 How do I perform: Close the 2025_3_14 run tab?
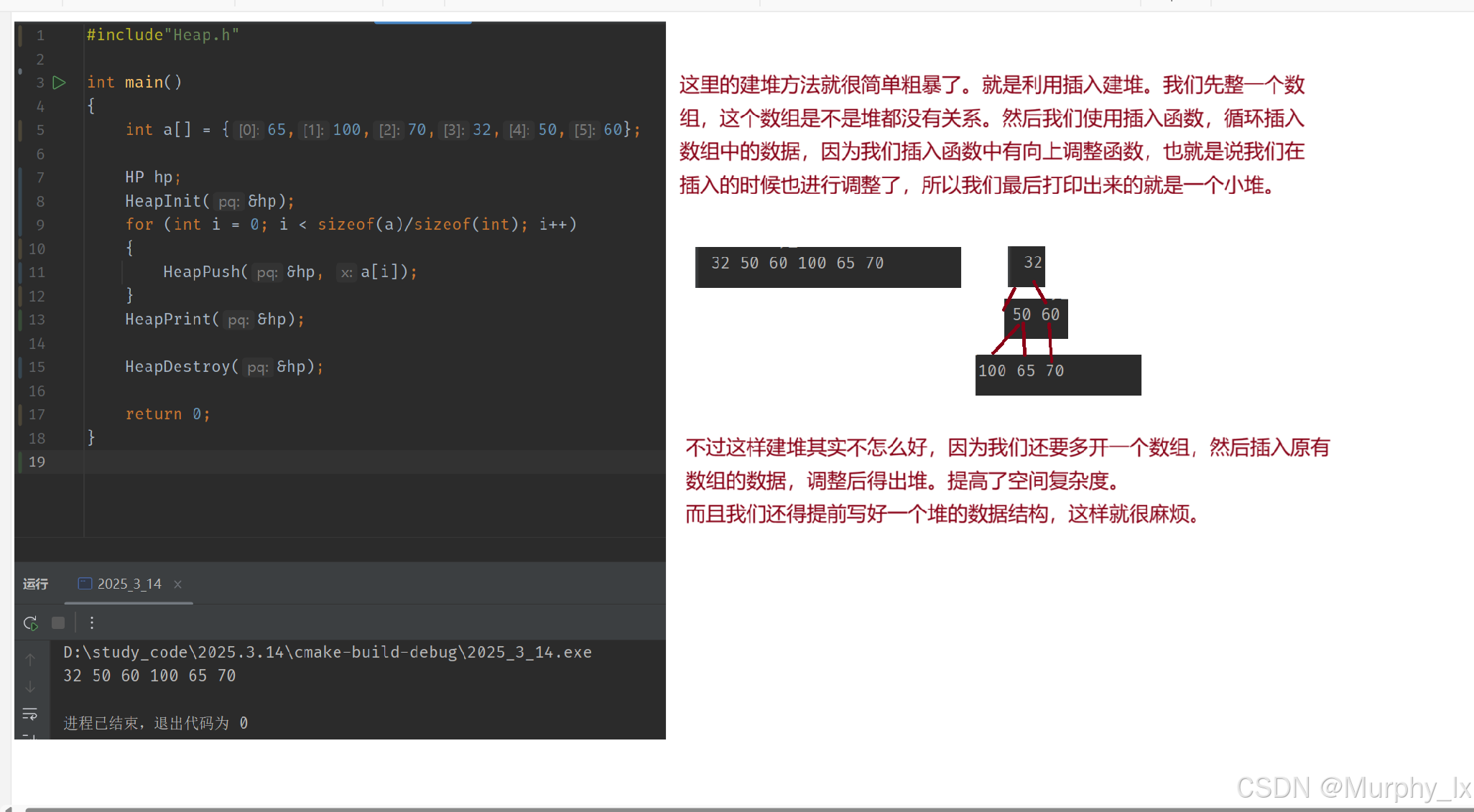pos(177,584)
